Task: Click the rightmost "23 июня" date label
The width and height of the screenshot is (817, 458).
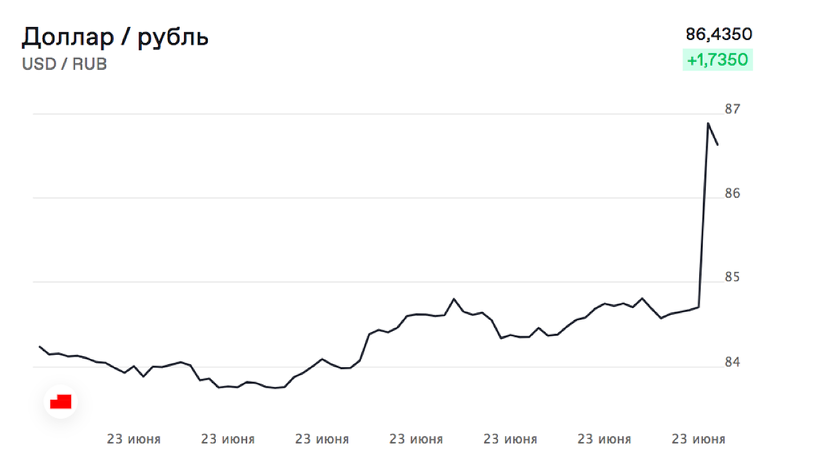Action: click(698, 439)
